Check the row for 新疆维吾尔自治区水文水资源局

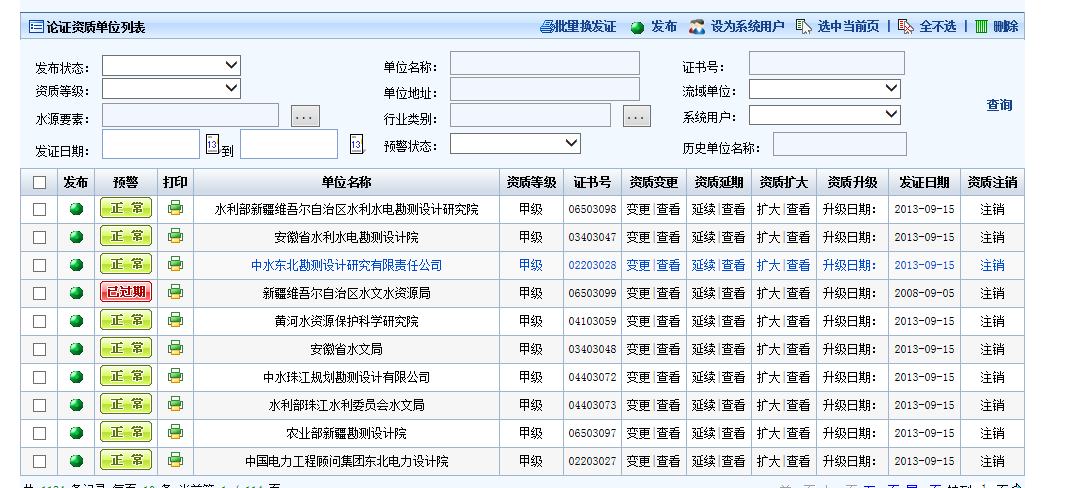[39, 293]
